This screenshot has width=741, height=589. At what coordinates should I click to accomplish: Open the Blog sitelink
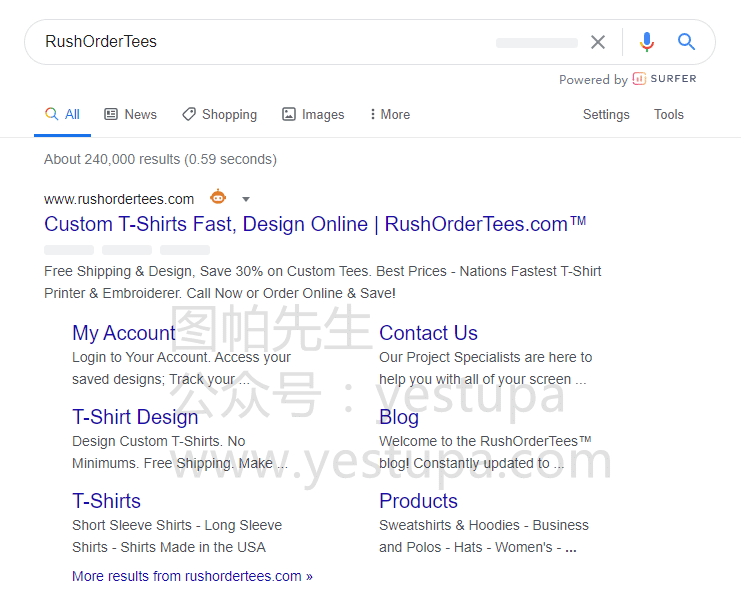pyautogui.click(x=399, y=417)
